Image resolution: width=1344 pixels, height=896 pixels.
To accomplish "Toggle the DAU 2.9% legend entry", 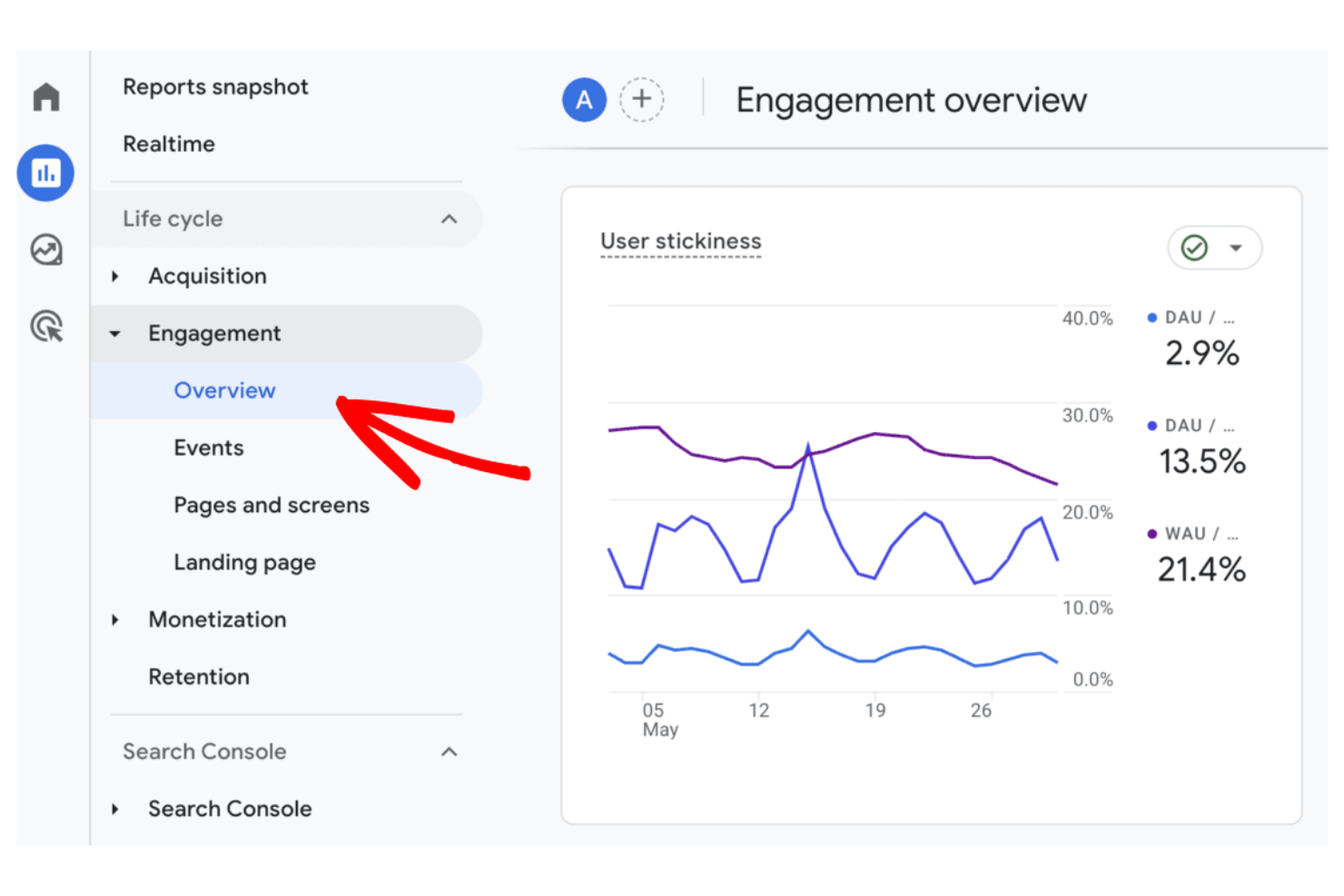I will (1201, 337).
